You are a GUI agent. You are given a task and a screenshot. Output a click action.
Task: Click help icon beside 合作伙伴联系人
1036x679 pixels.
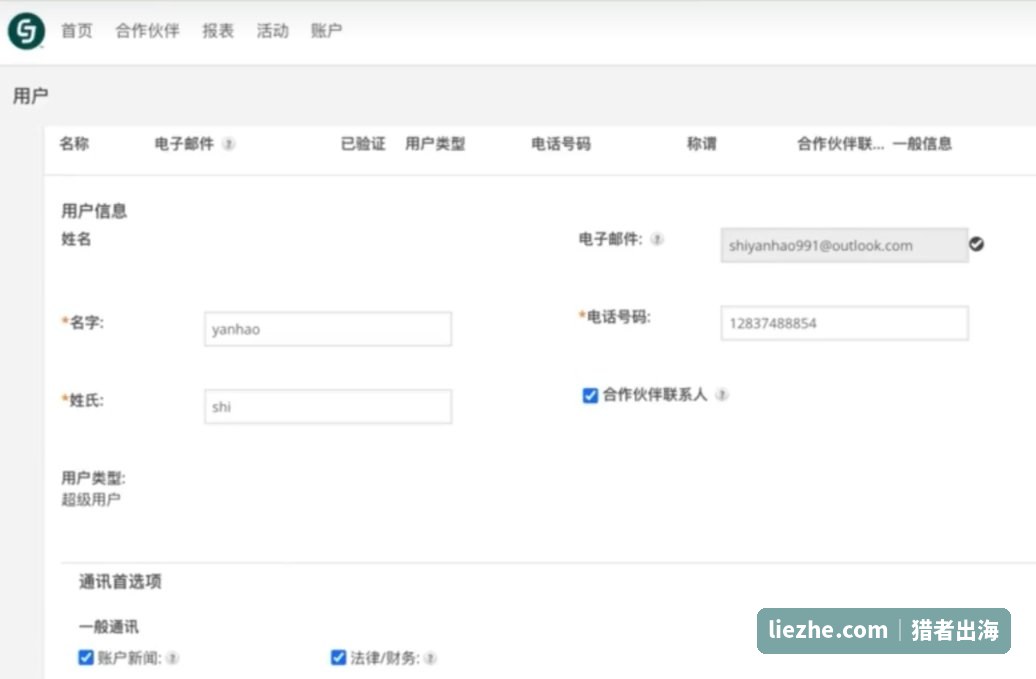(x=722, y=395)
